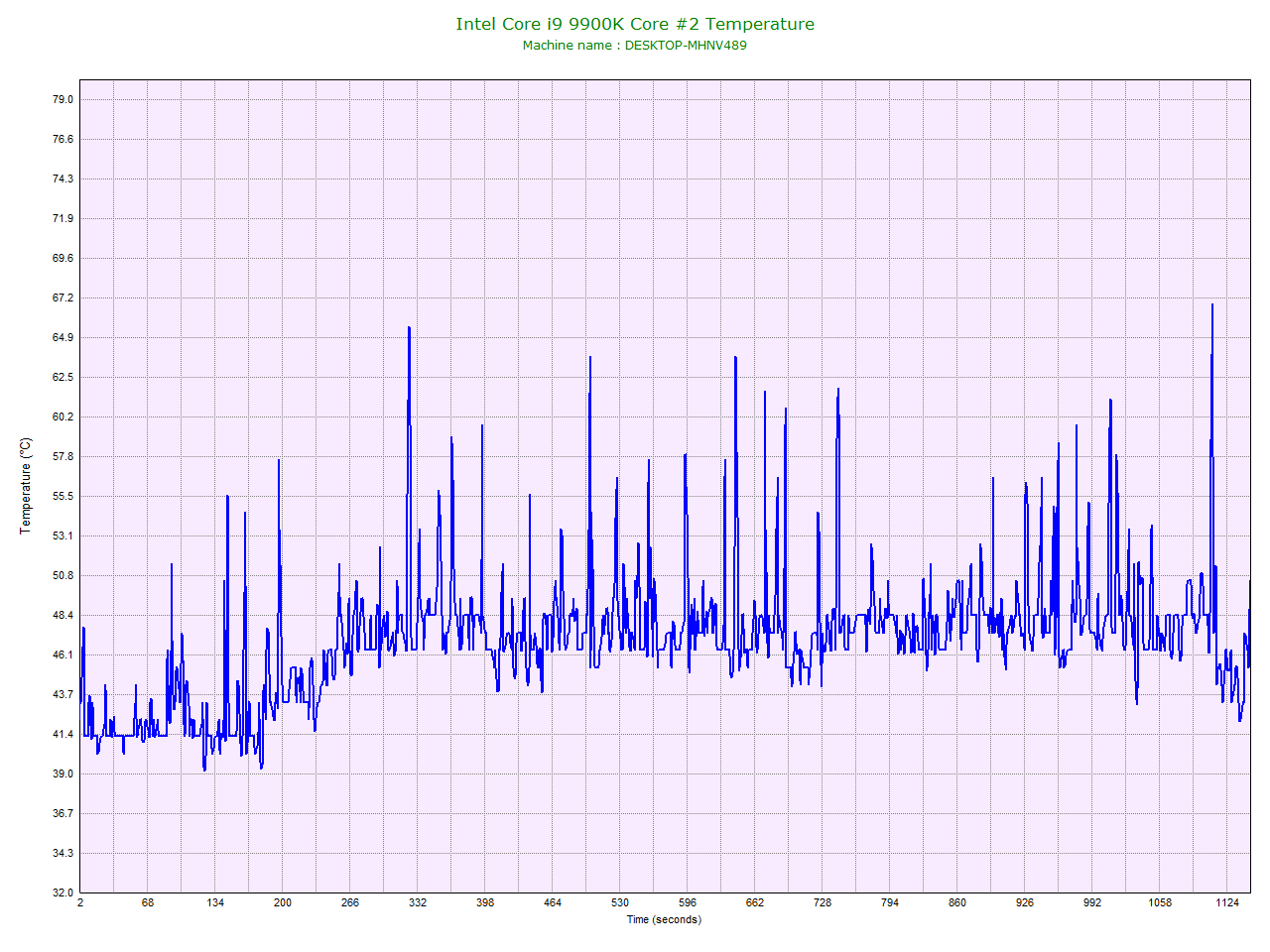
Task: Click the 76.6 temperature axis label
Action: tap(63, 139)
